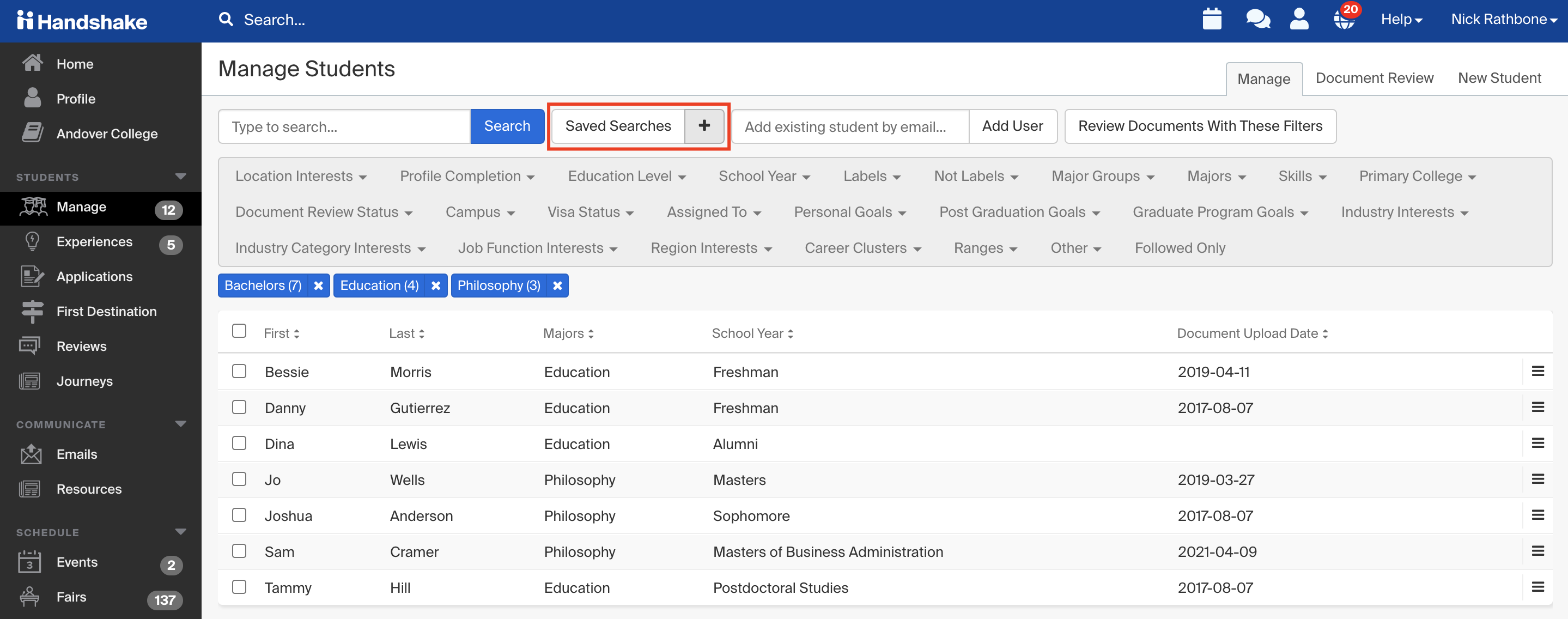Click Review Documents With These Filters
The width and height of the screenshot is (1568, 619).
1200,126
